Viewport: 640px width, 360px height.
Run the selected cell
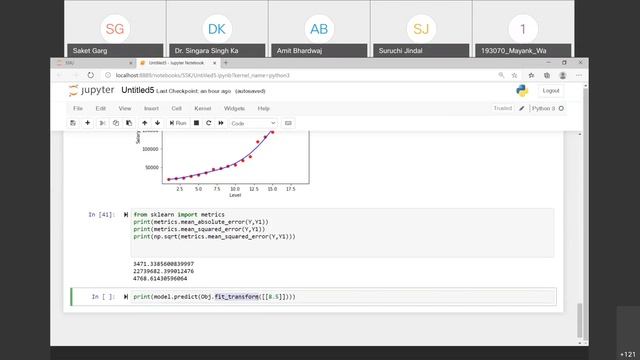click(178, 123)
